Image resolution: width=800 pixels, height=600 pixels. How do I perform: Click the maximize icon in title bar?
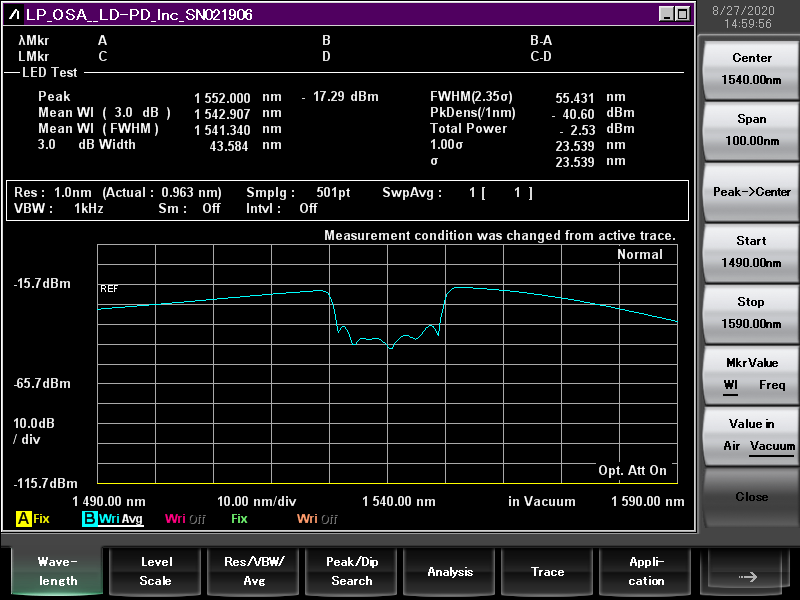coord(682,14)
